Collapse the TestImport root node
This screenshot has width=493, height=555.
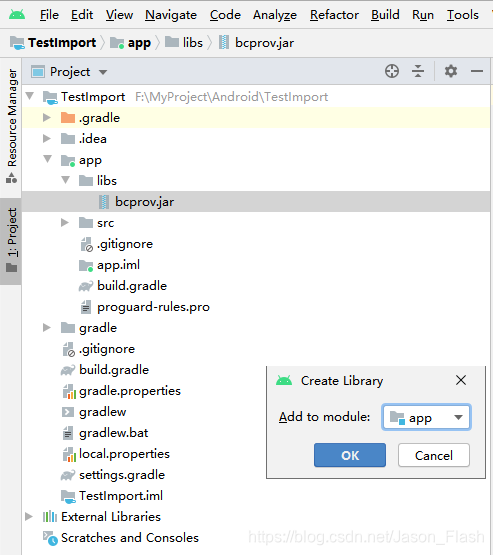pos(30,96)
